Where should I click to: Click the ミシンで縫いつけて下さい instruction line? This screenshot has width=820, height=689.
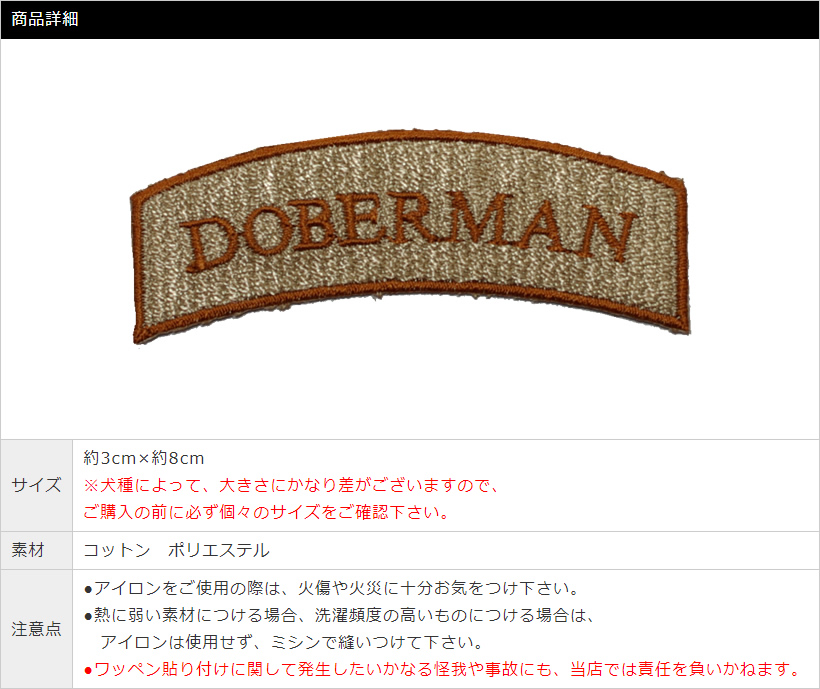[291, 642]
